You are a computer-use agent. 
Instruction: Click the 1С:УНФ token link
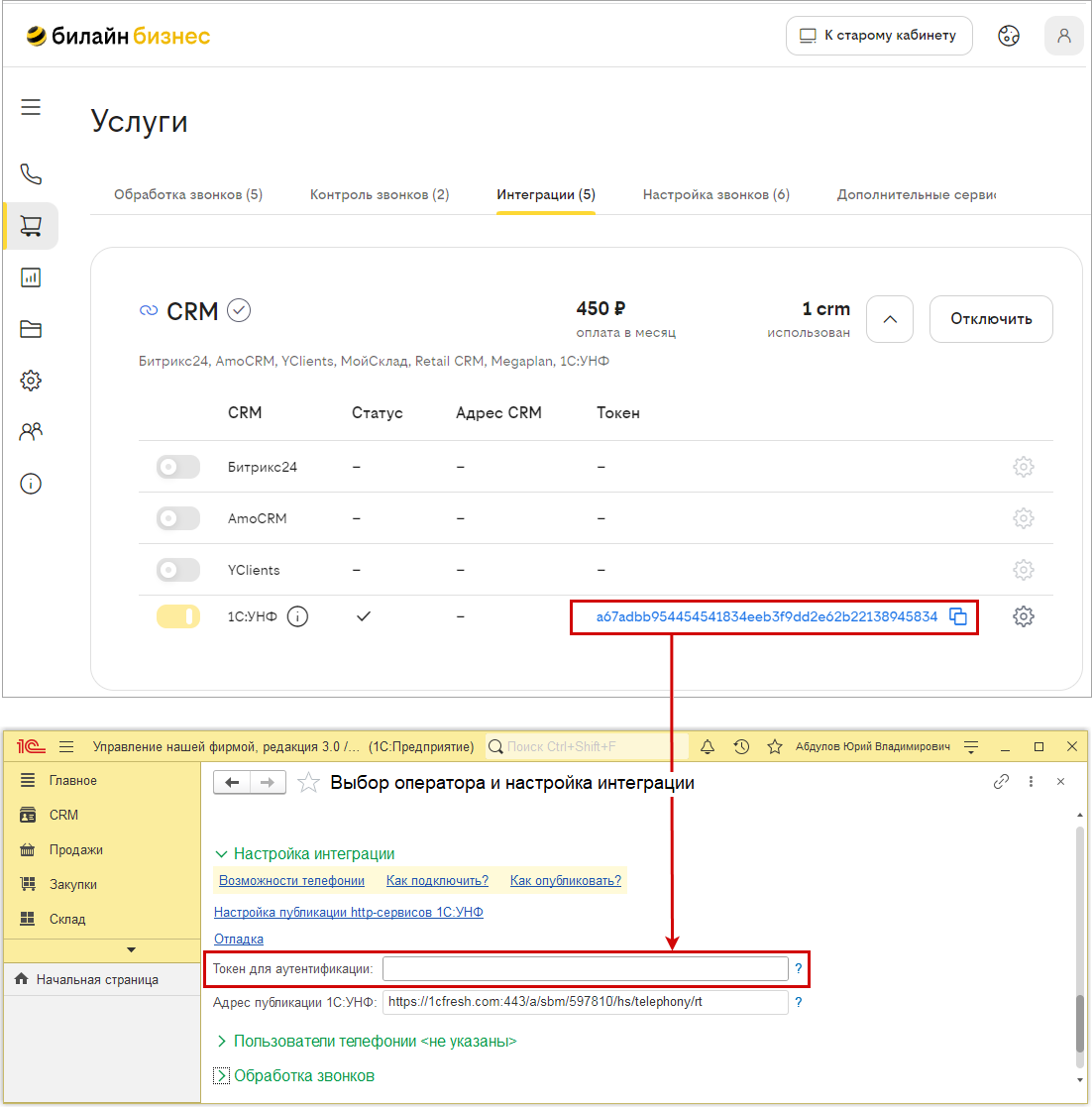(766, 616)
